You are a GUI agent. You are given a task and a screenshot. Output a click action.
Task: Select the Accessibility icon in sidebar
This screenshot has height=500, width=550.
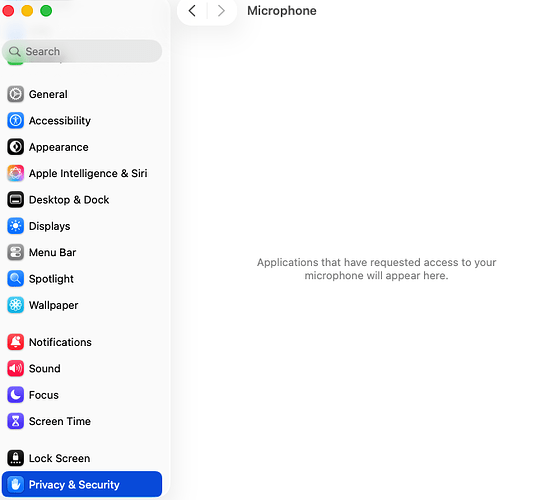click(15, 120)
